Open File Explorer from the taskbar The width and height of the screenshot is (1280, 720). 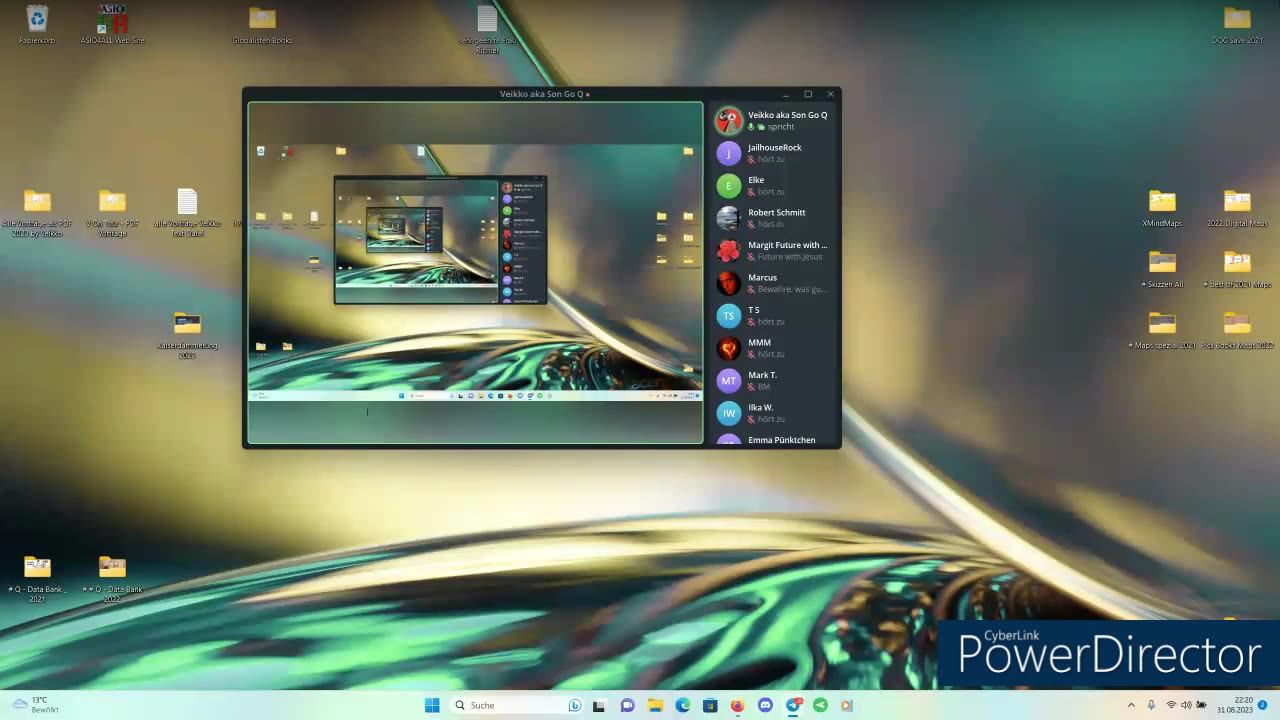(655, 705)
